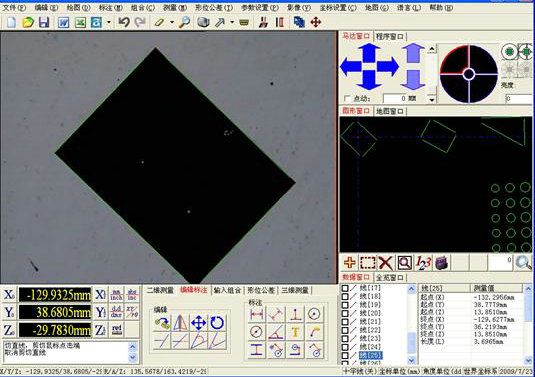Check the box for 线[18]
Screen dimensions: 535x377
[345, 297]
